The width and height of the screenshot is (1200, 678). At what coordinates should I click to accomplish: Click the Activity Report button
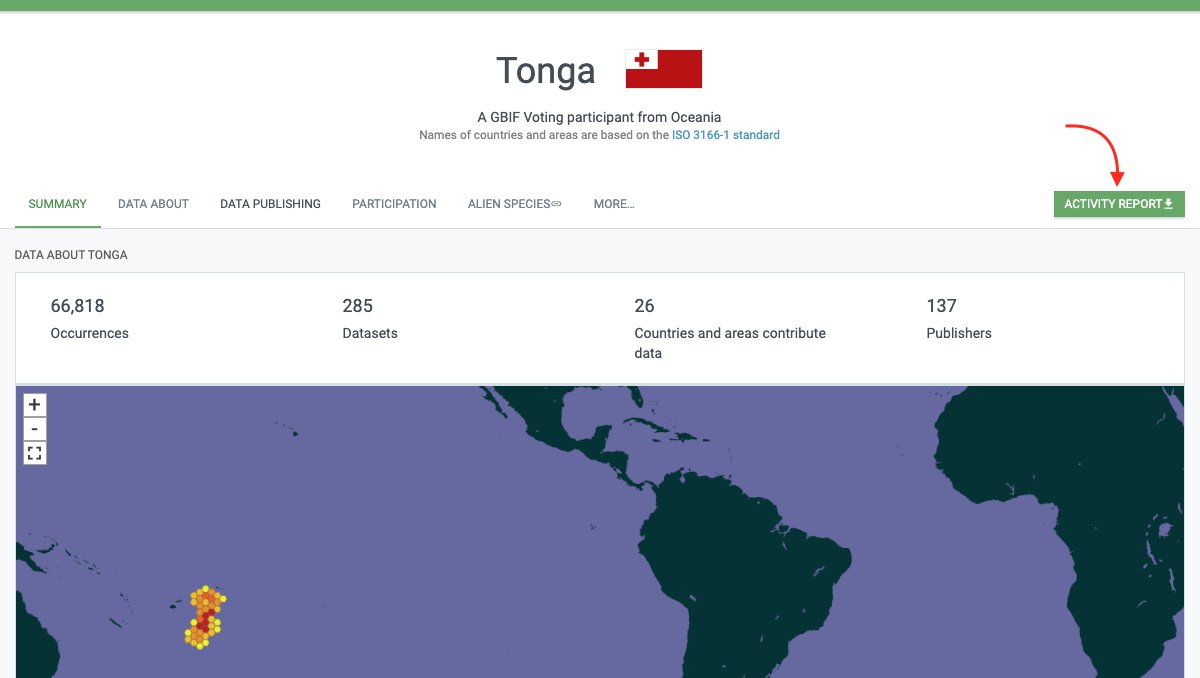pos(1112,203)
